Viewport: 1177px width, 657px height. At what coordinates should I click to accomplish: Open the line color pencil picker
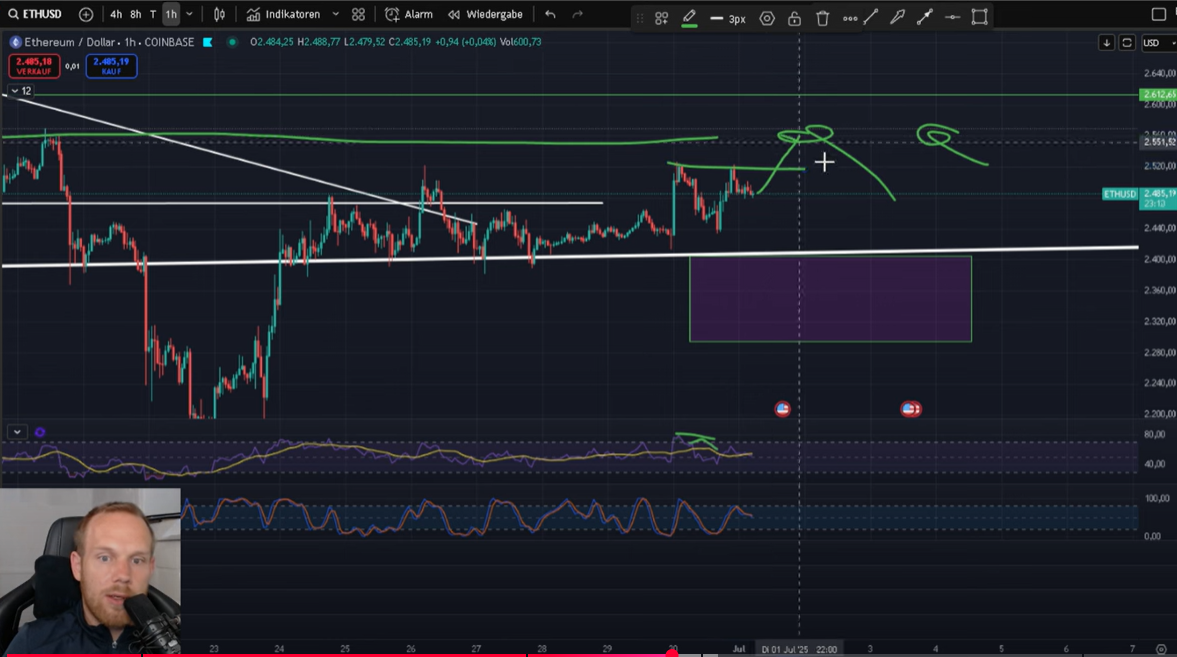pos(689,18)
